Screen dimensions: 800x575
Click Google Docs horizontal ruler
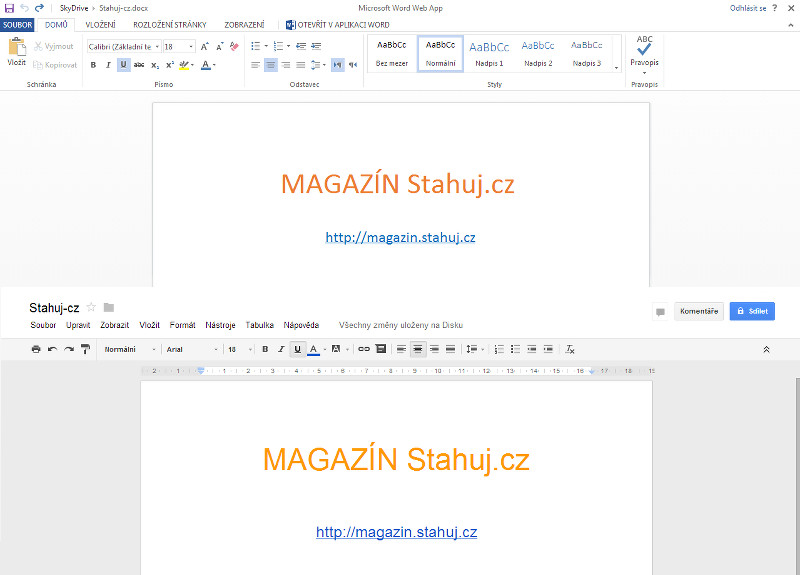(x=398, y=371)
